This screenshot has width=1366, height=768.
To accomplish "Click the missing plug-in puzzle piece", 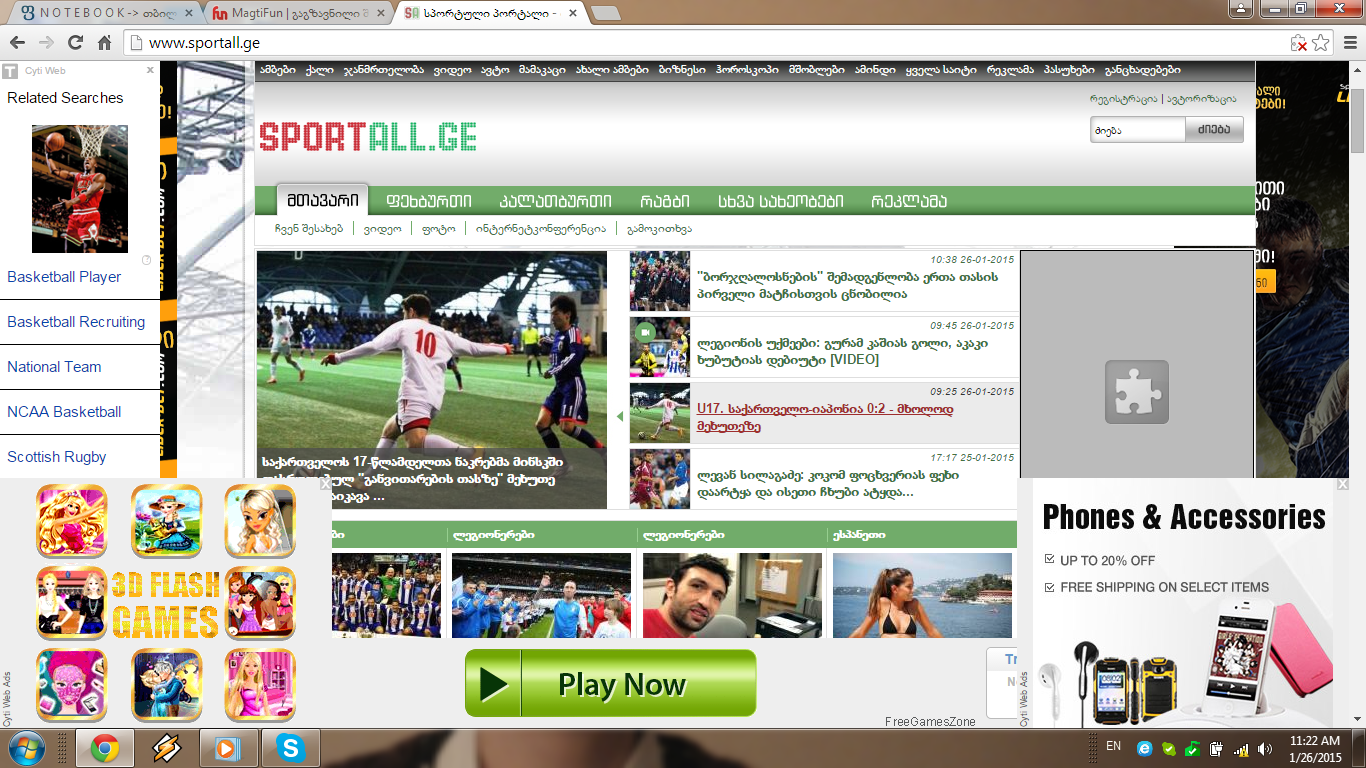I will pos(1137,391).
